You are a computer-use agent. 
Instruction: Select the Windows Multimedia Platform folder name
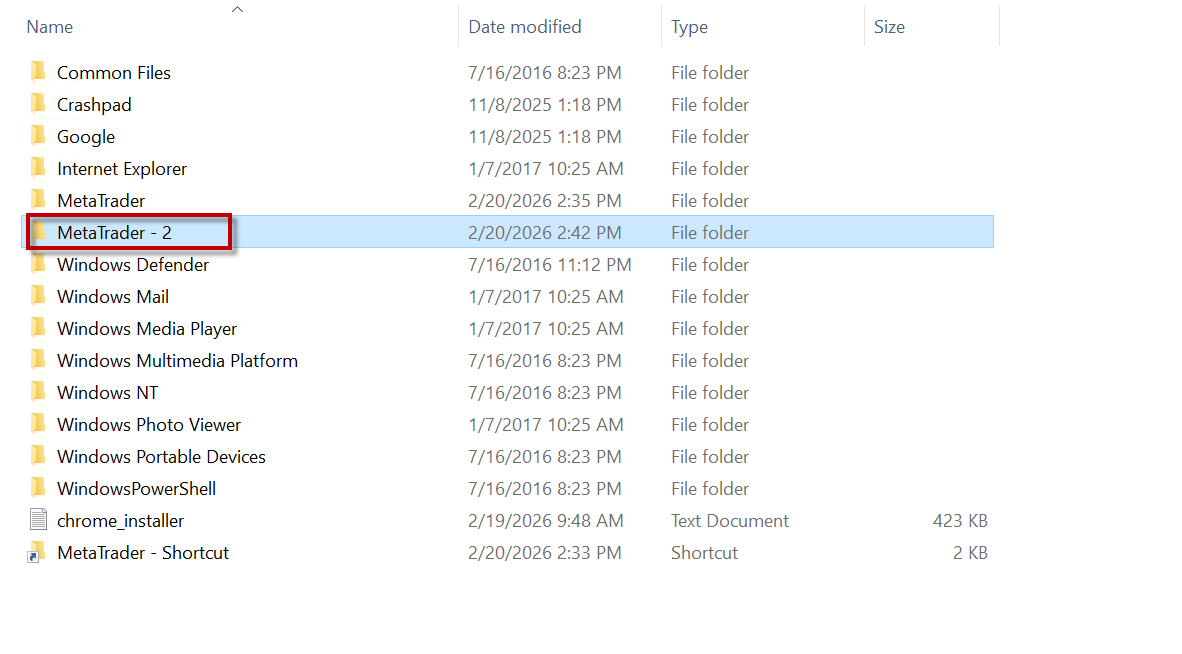(177, 360)
